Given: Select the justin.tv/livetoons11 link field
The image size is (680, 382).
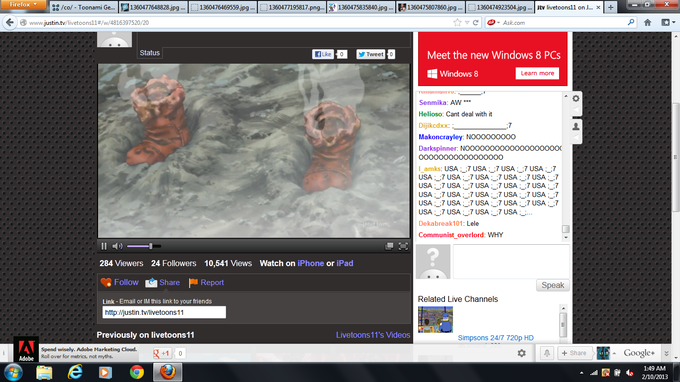Looking at the screenshot, I should point(164,312).
